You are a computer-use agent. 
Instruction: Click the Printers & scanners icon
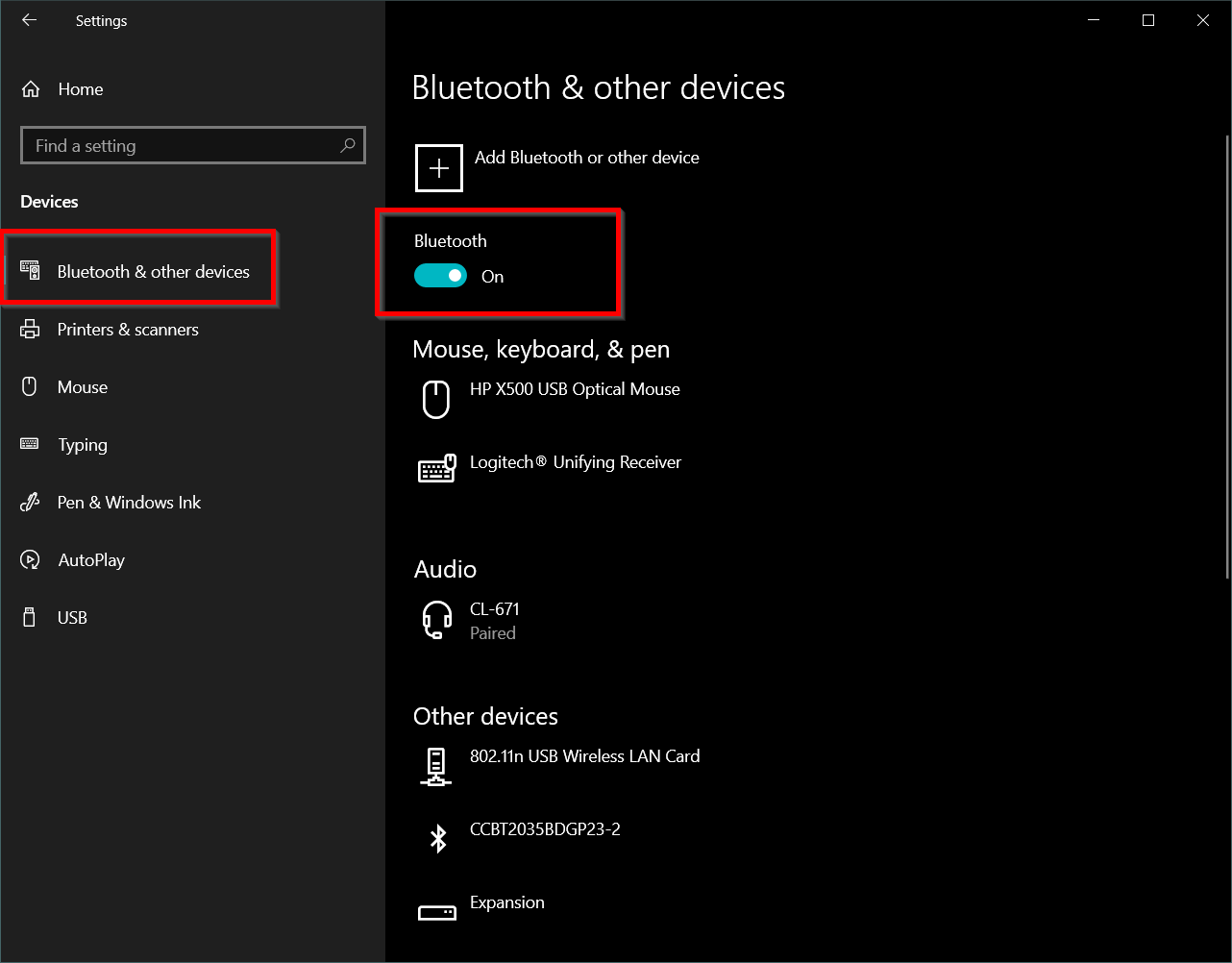[31, 329]
